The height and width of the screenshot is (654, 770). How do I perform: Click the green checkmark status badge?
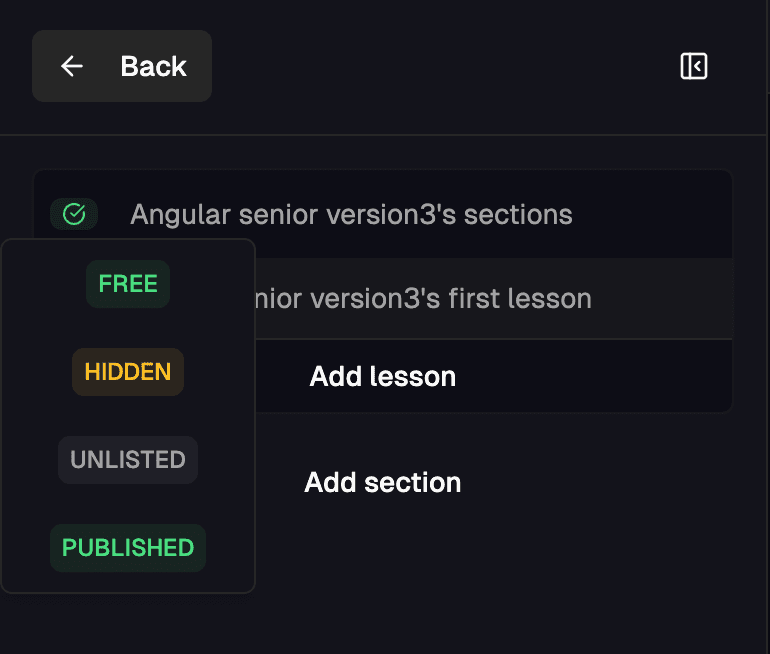click(x=74, y=214)
